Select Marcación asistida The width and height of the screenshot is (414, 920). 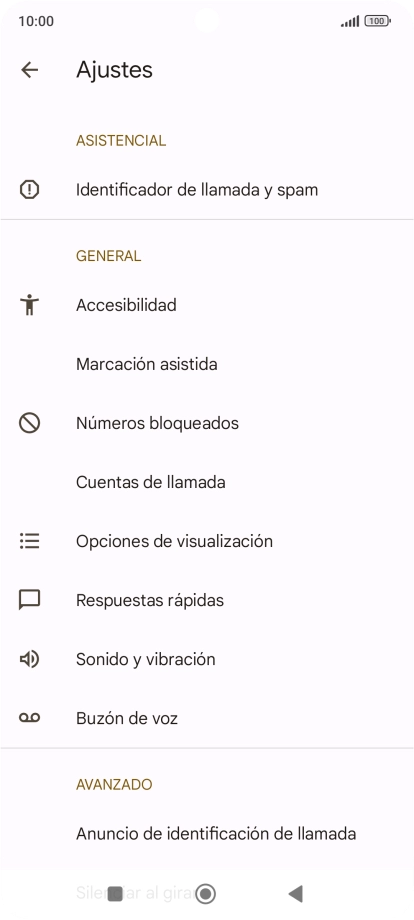(207, 364)
